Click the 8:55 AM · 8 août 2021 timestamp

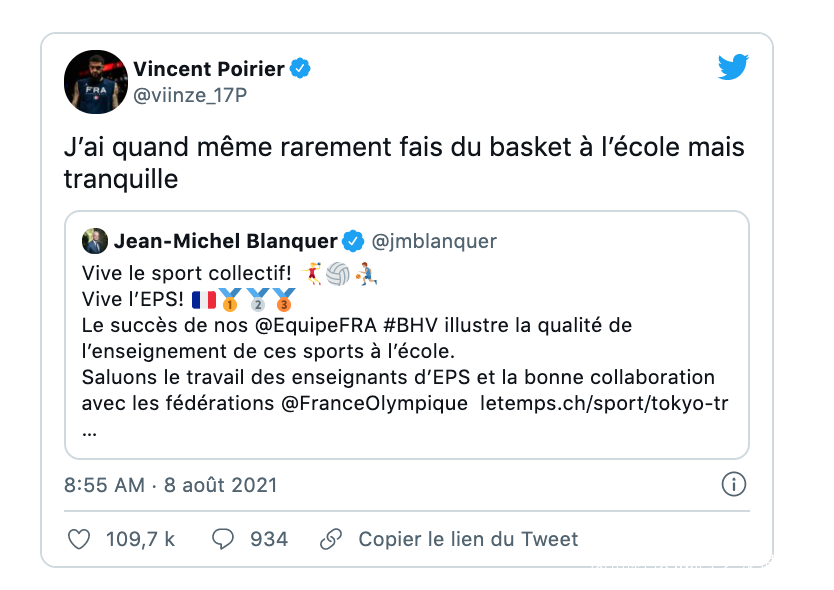171,485
